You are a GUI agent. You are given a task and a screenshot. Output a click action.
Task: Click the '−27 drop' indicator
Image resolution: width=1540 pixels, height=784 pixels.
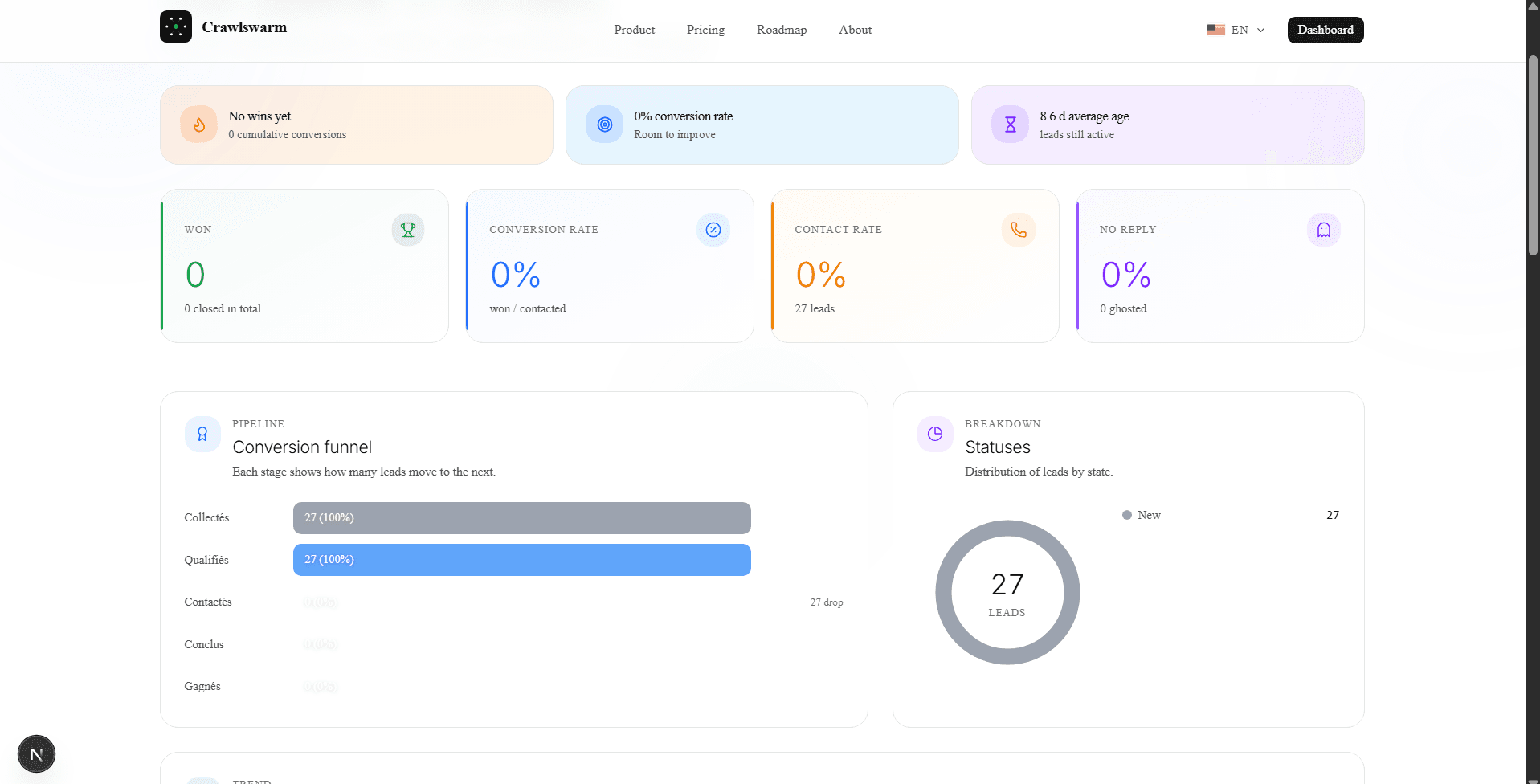point(823,602)
